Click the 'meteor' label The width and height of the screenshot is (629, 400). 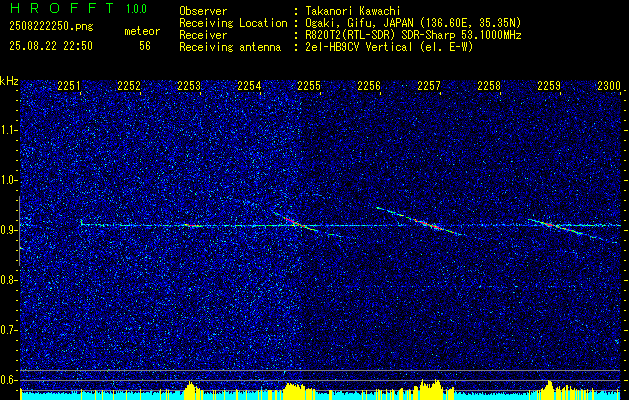(142, 31)
